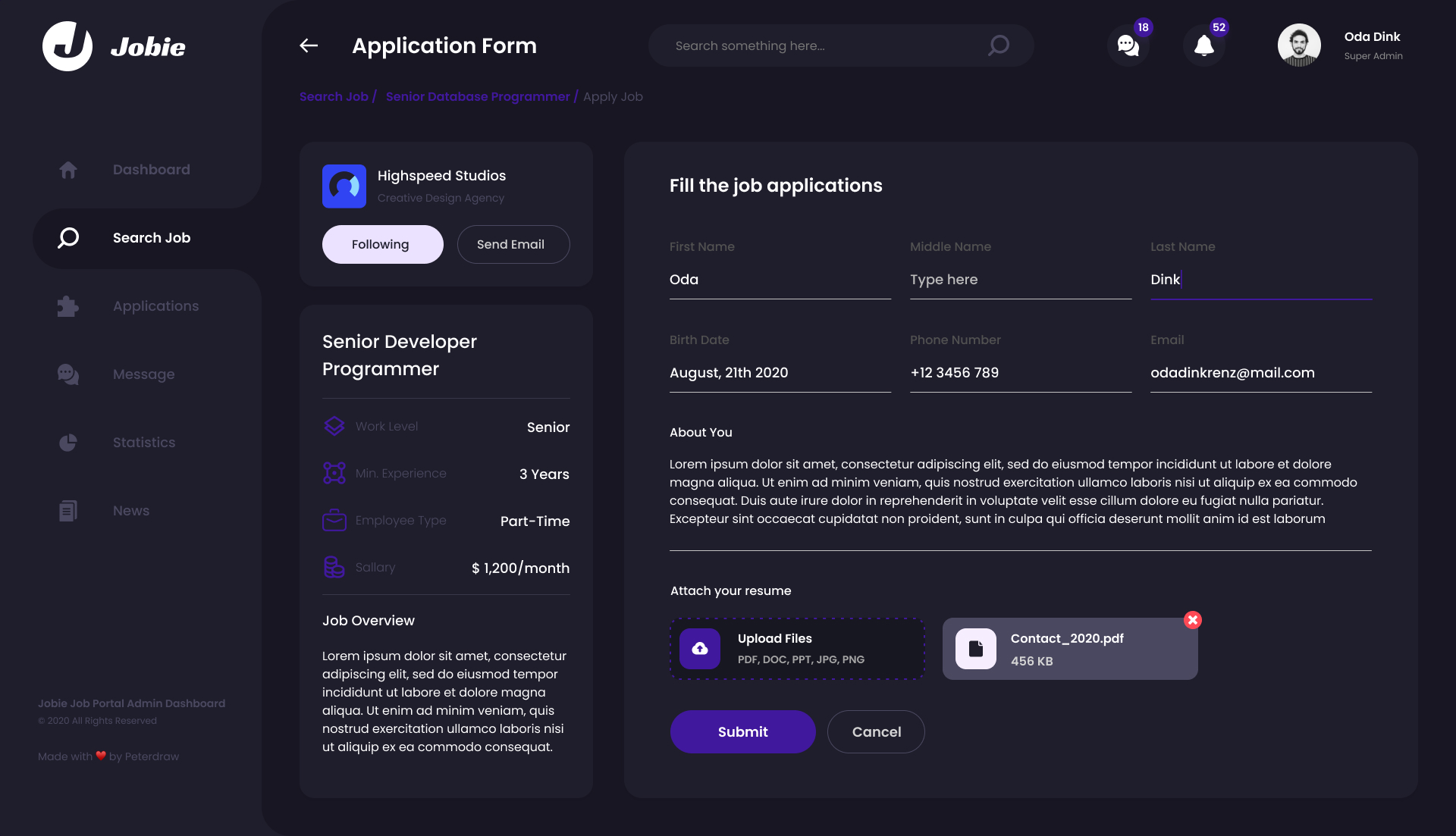Viewport: 1456px width, 836px height.
Task: Open Applications in sidebar
Action: tap(155, 306)
